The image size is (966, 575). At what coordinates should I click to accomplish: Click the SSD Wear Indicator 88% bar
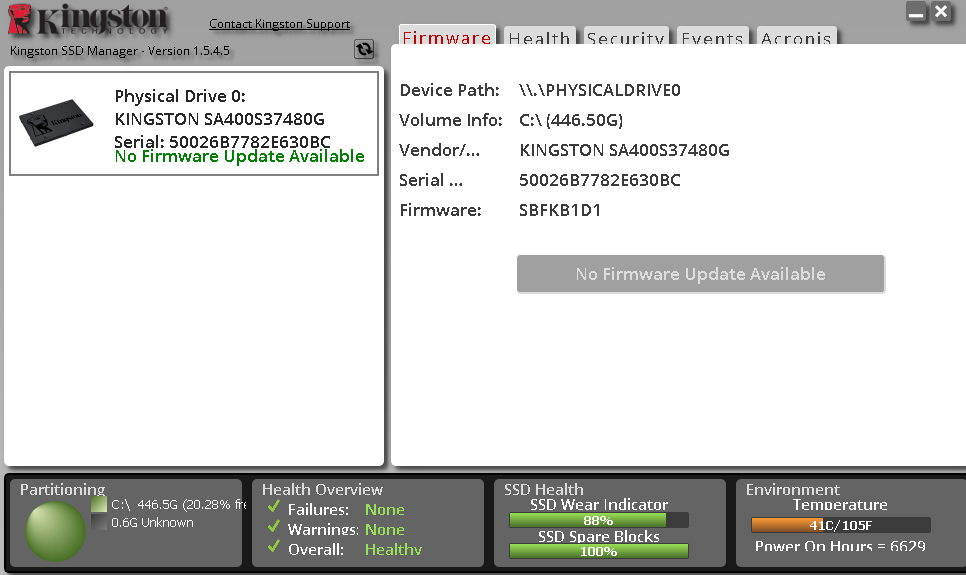599,520
